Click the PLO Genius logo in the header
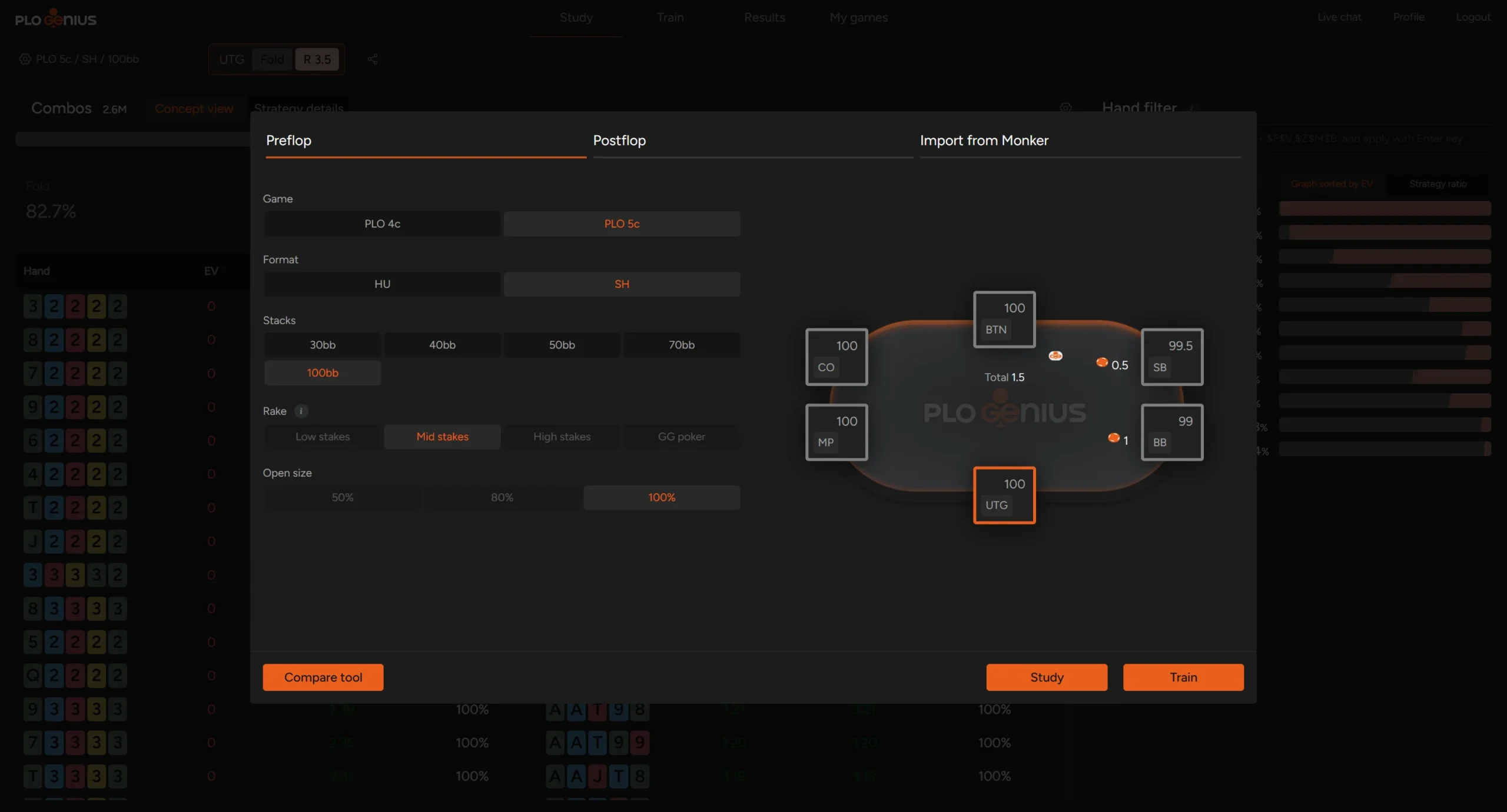Viewport: 1507px width, 812px height. (x=56, y=19)
